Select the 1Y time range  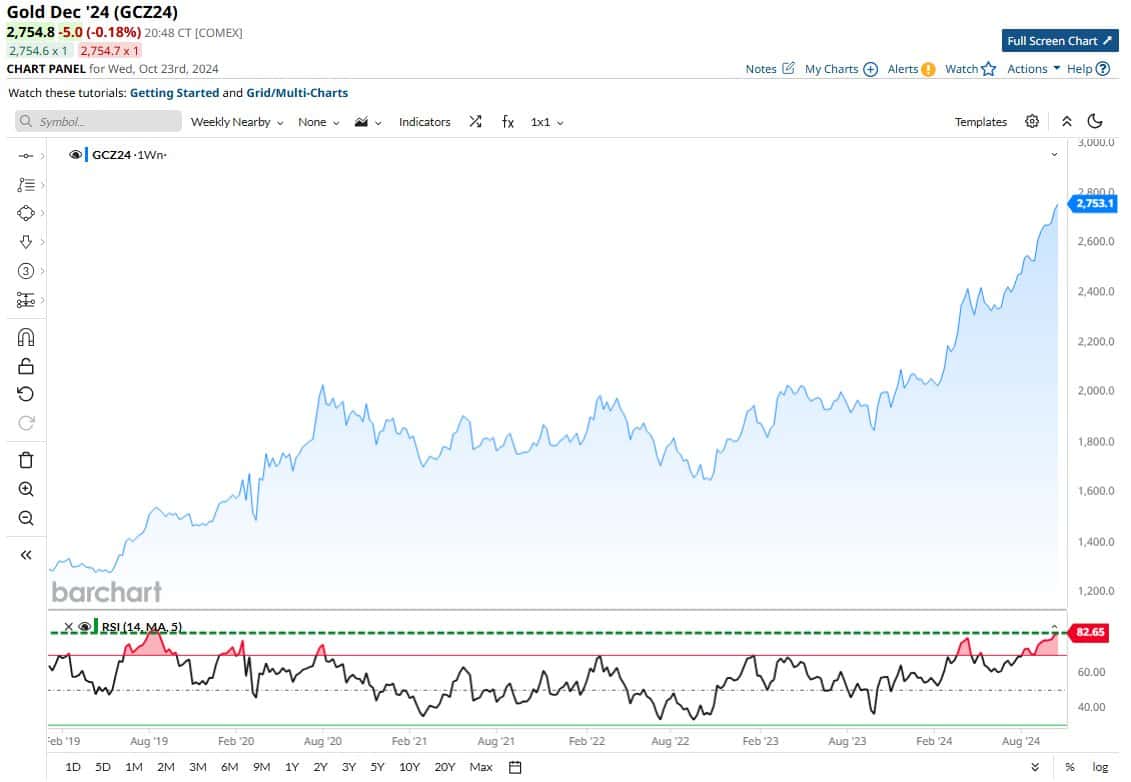coord(291,767)
